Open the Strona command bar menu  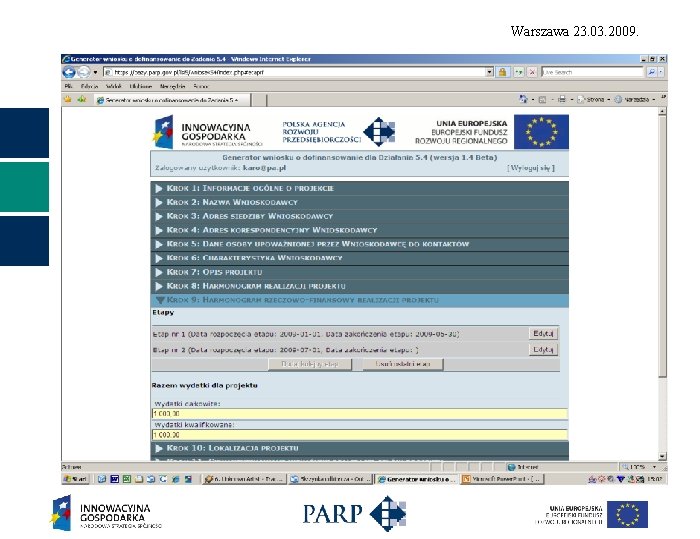pos(593,99)
